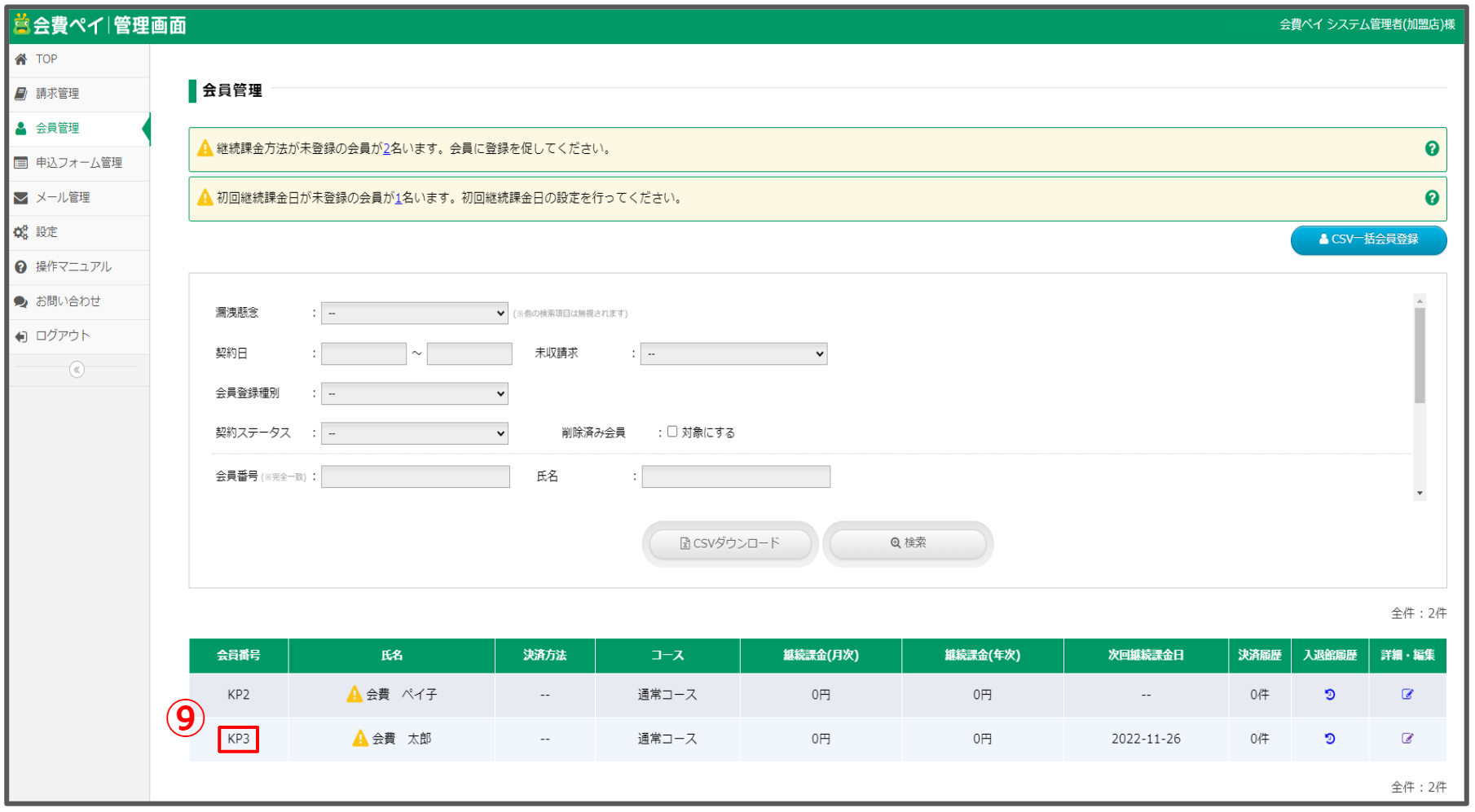Open detail edit icon for KP3
Viewport: 1475px width, 812px height.
coord(1407,739)
